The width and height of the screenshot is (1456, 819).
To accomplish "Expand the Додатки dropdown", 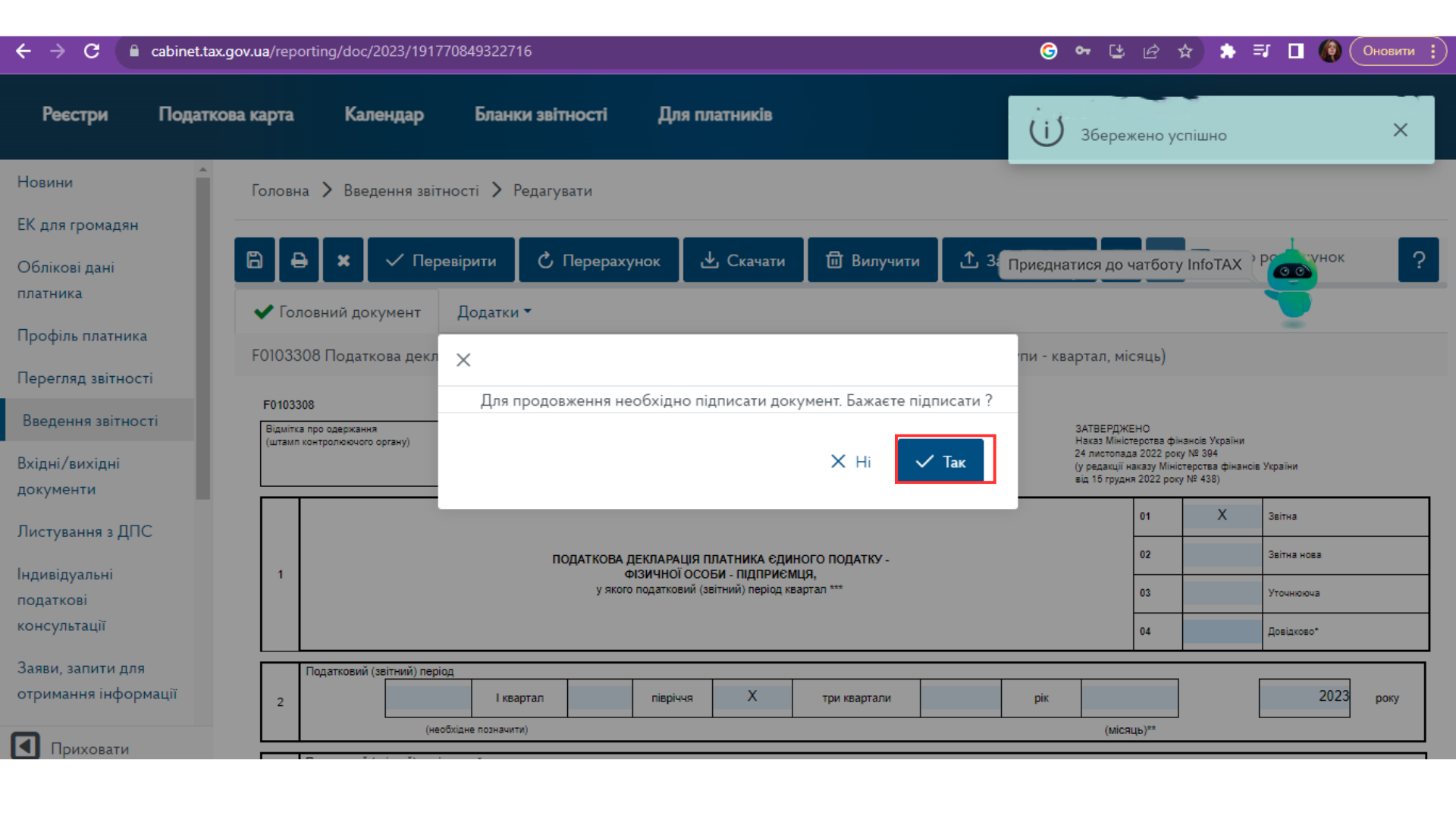I will point(494,312).
